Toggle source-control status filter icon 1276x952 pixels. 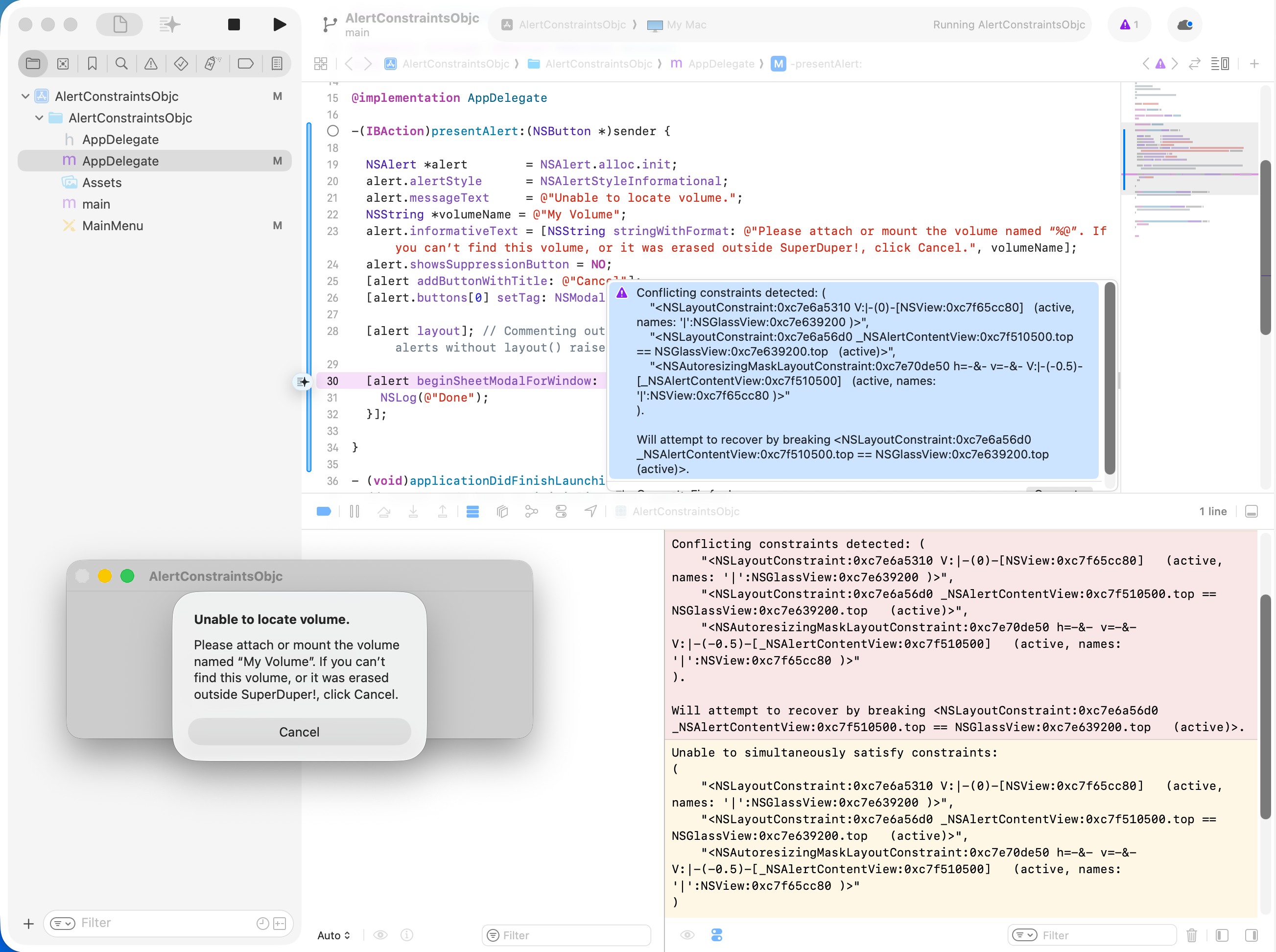point(280,923)
